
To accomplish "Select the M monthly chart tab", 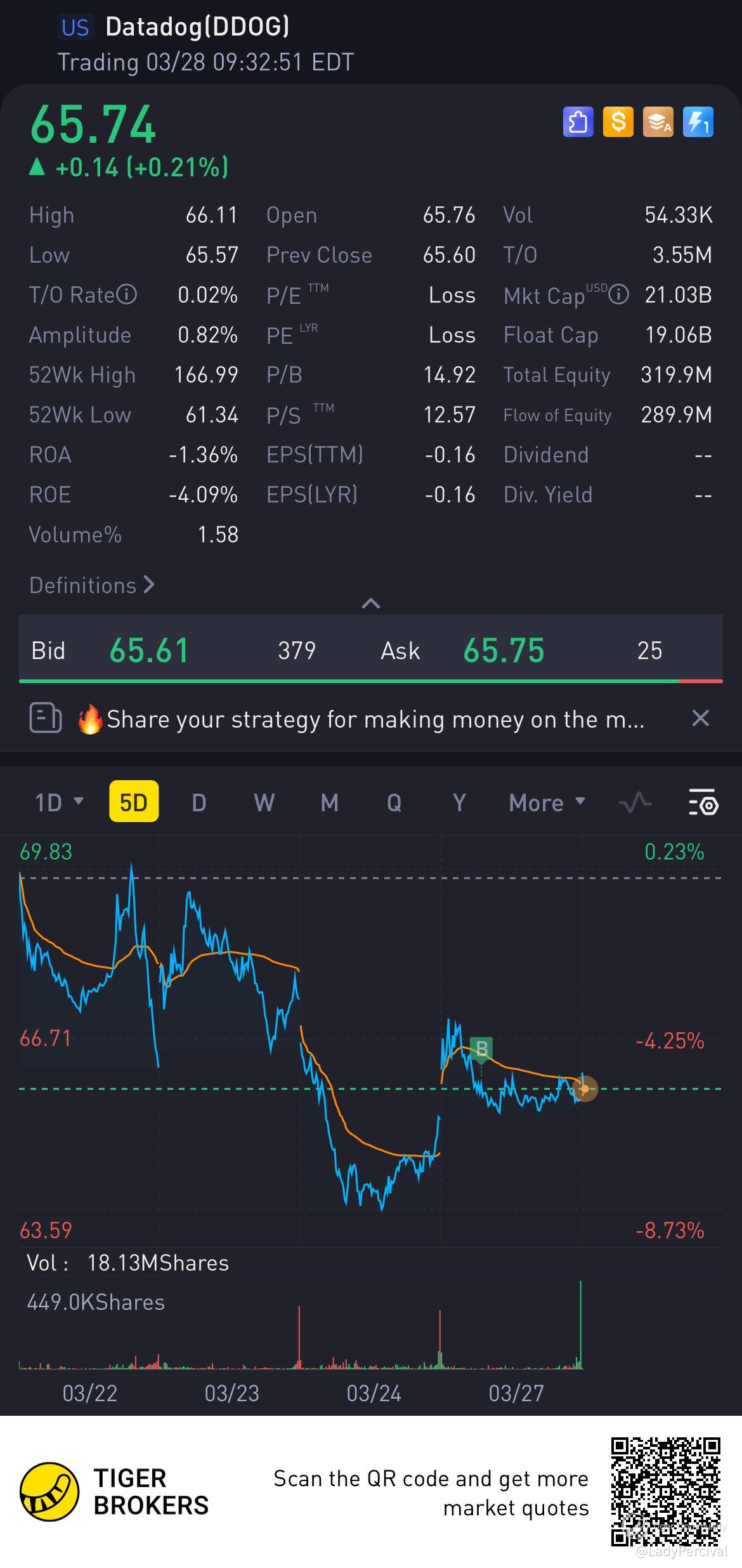I will coord(329,802).
